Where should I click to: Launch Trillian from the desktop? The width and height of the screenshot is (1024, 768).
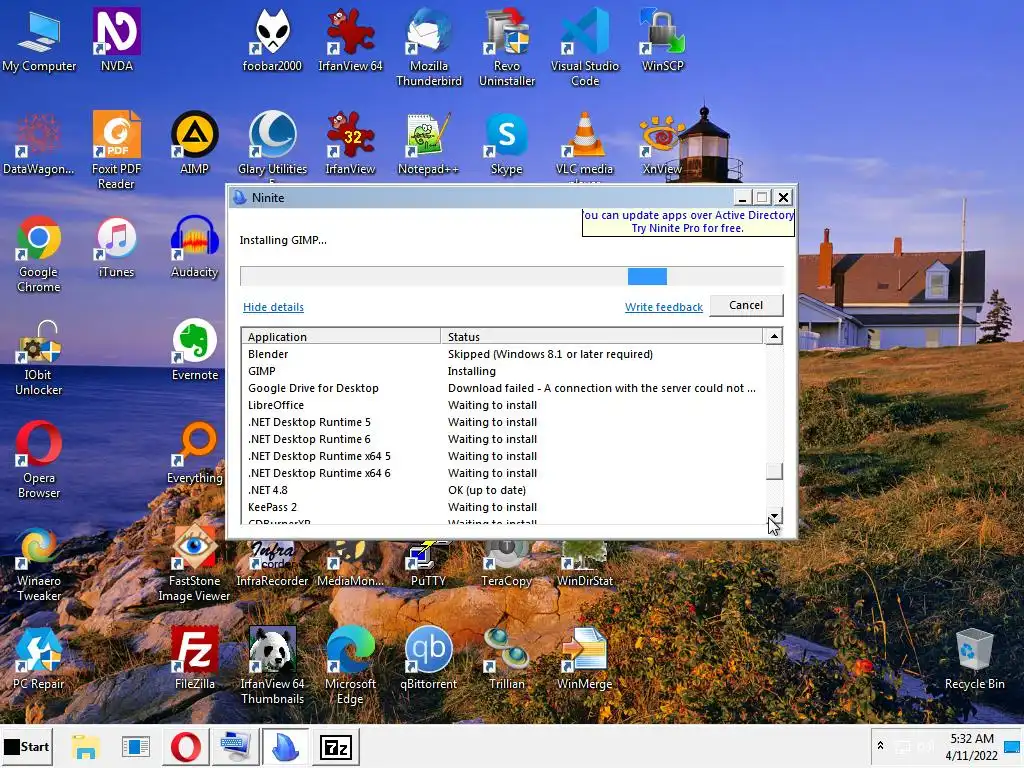pyautogui.click(x=507, y=658)
